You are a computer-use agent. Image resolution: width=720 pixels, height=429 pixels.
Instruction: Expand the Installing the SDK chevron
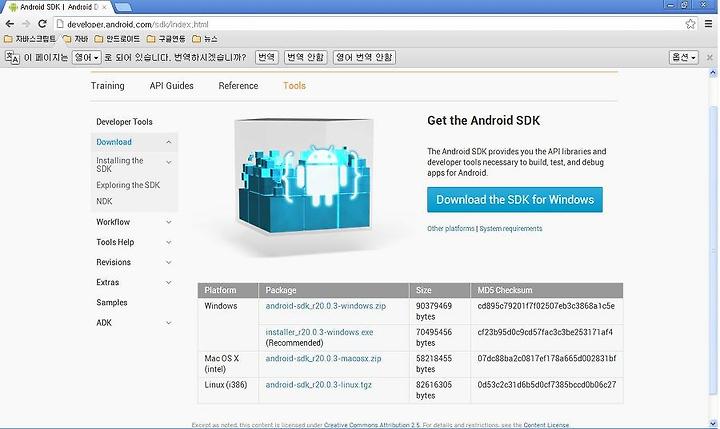click(169, 163)
